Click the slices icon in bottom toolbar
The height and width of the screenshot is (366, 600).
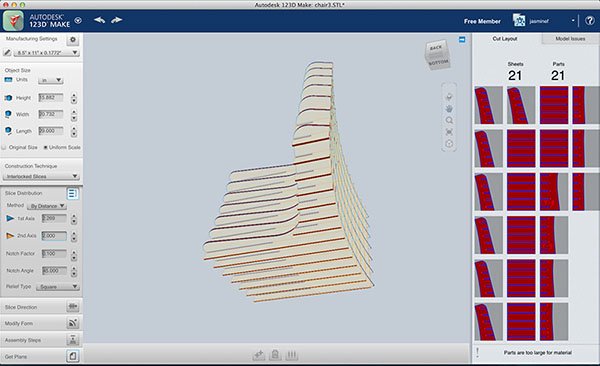tap(291, 355)
